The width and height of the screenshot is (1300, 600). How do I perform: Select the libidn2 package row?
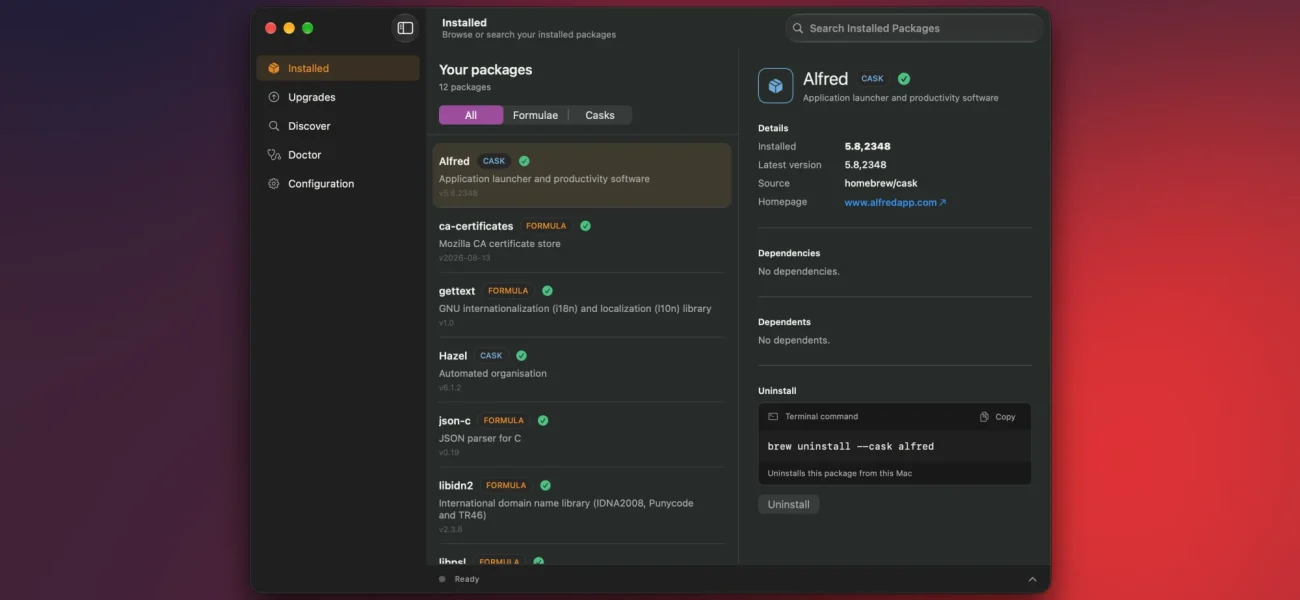pos(582,506)
